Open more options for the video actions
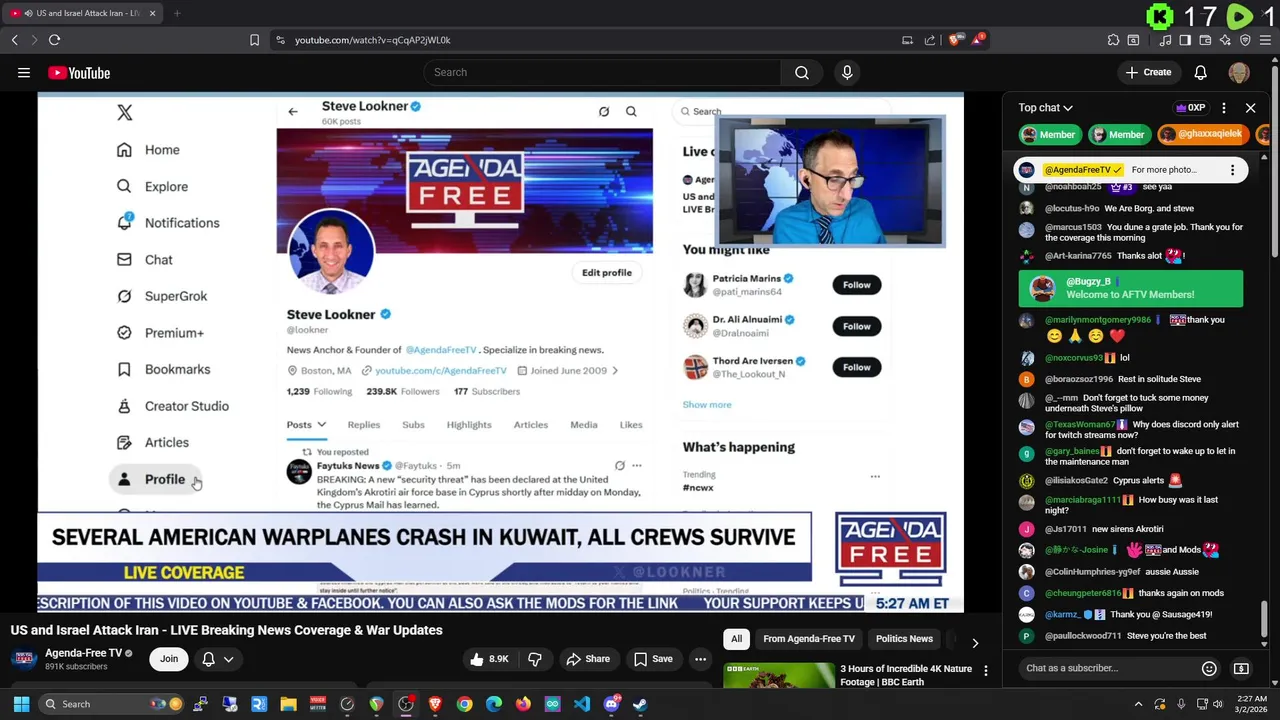The height and width of the screenshot is (720, 1280). tap(700, 659)
